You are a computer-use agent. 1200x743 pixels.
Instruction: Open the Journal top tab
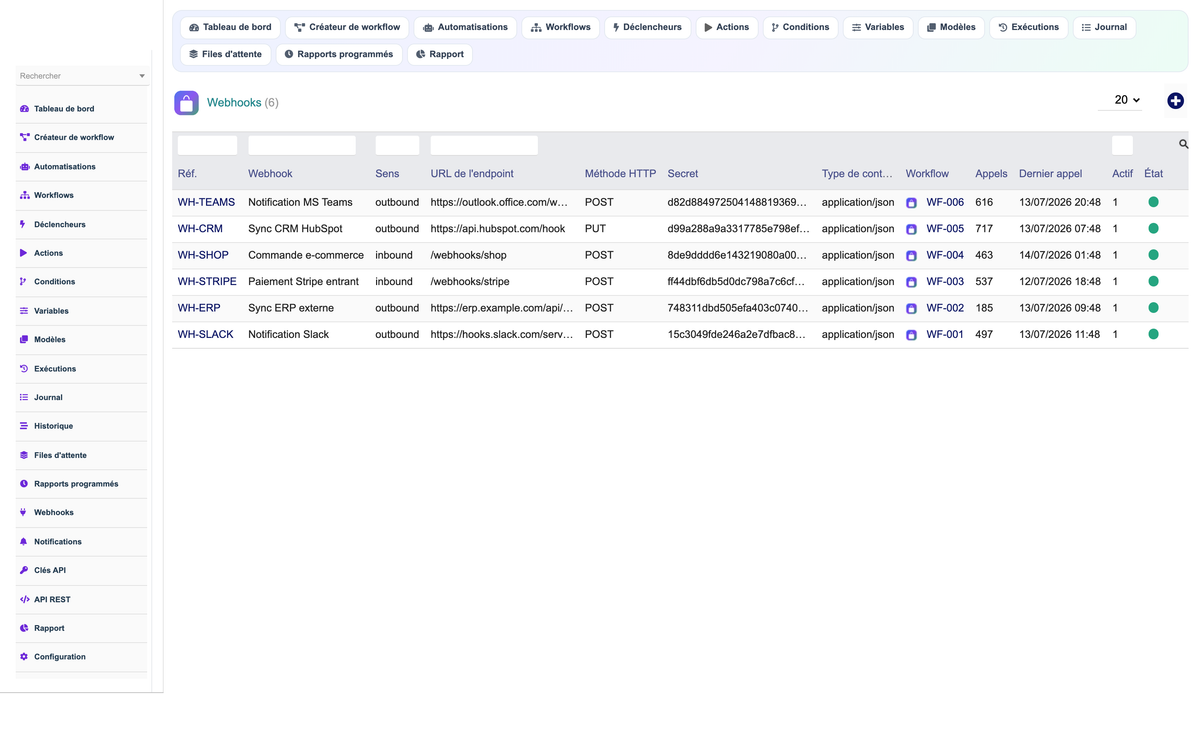[1104, 27]
